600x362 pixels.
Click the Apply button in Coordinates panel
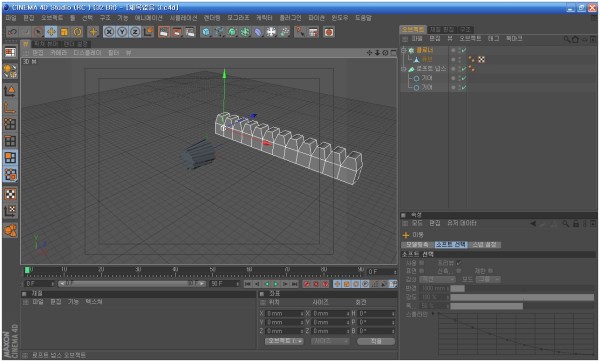376,341
